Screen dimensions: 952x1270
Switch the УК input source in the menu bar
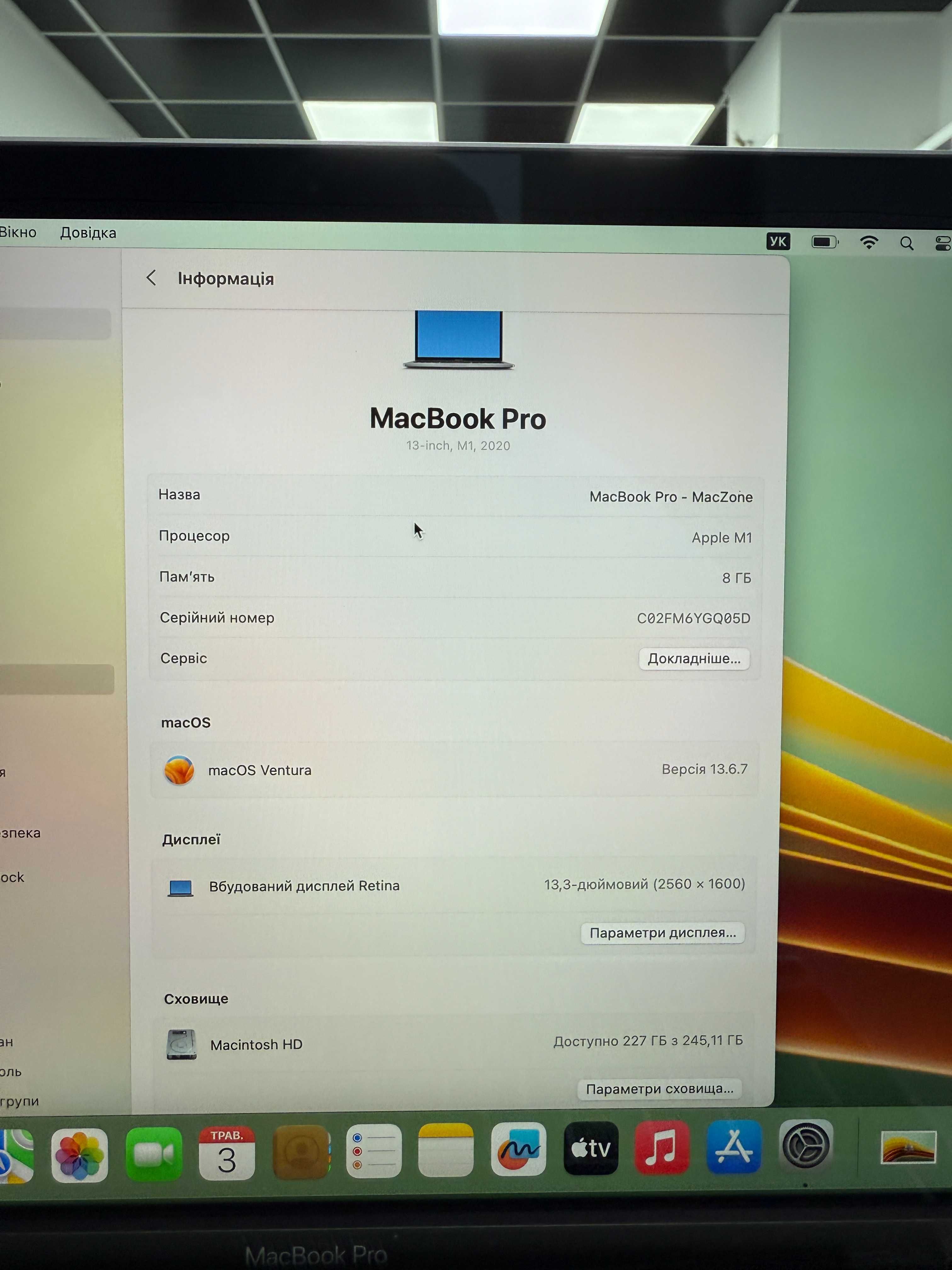click(778, 241)
